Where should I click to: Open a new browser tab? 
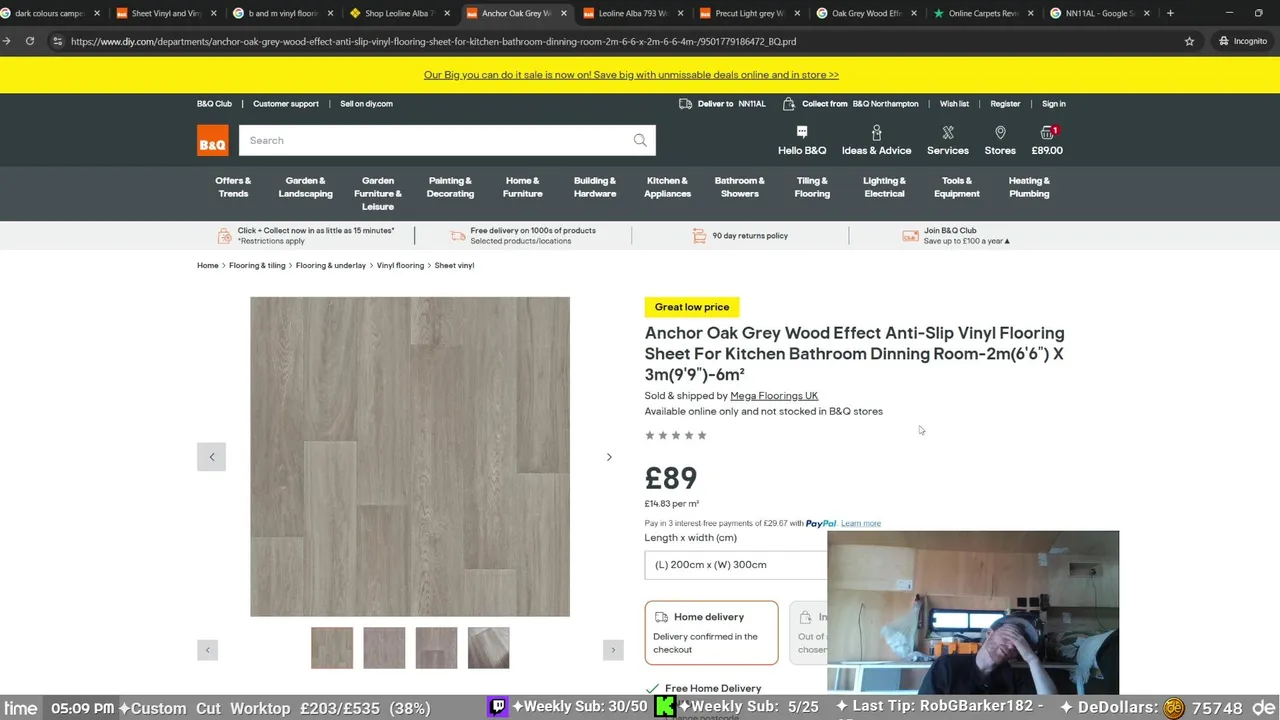[x=1170, y=13]
